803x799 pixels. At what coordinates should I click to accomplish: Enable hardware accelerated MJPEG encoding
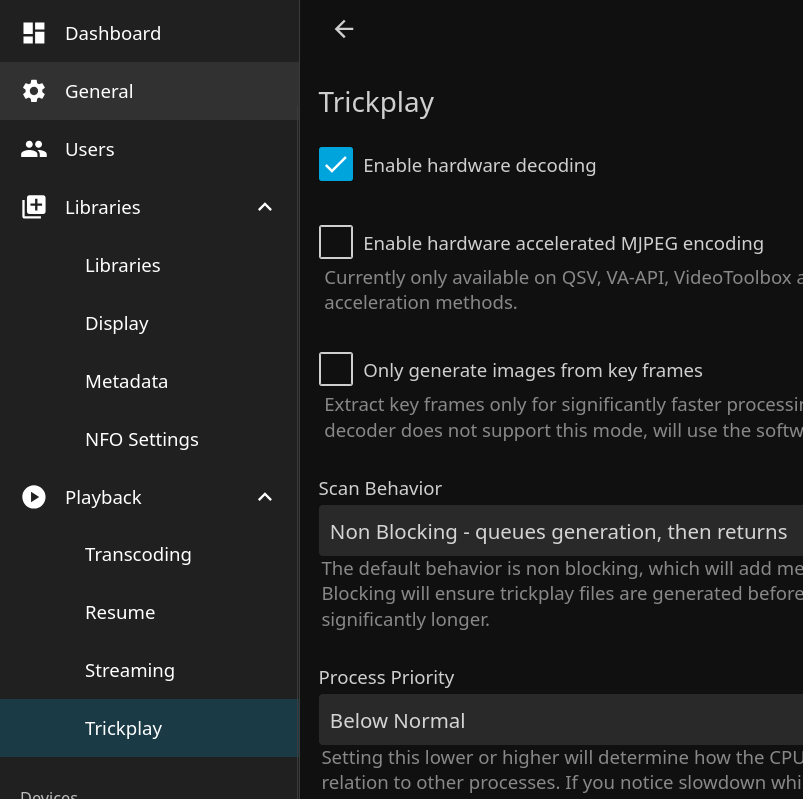336,242
